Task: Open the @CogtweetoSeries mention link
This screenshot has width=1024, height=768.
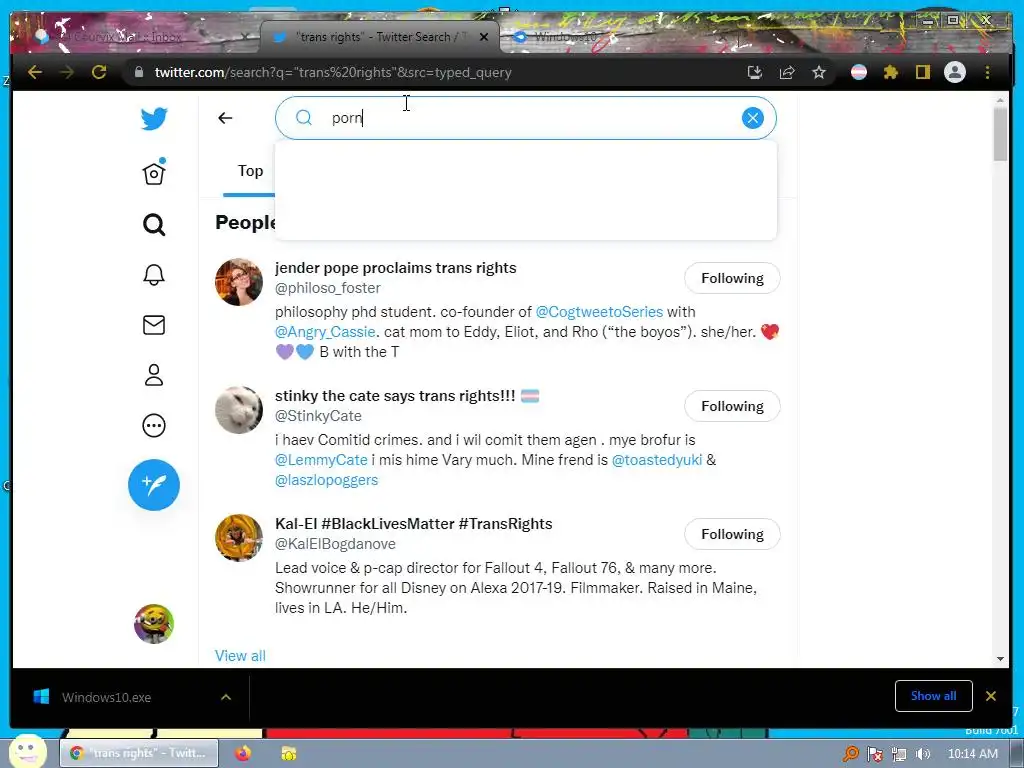Action: (x=599, y=312)
